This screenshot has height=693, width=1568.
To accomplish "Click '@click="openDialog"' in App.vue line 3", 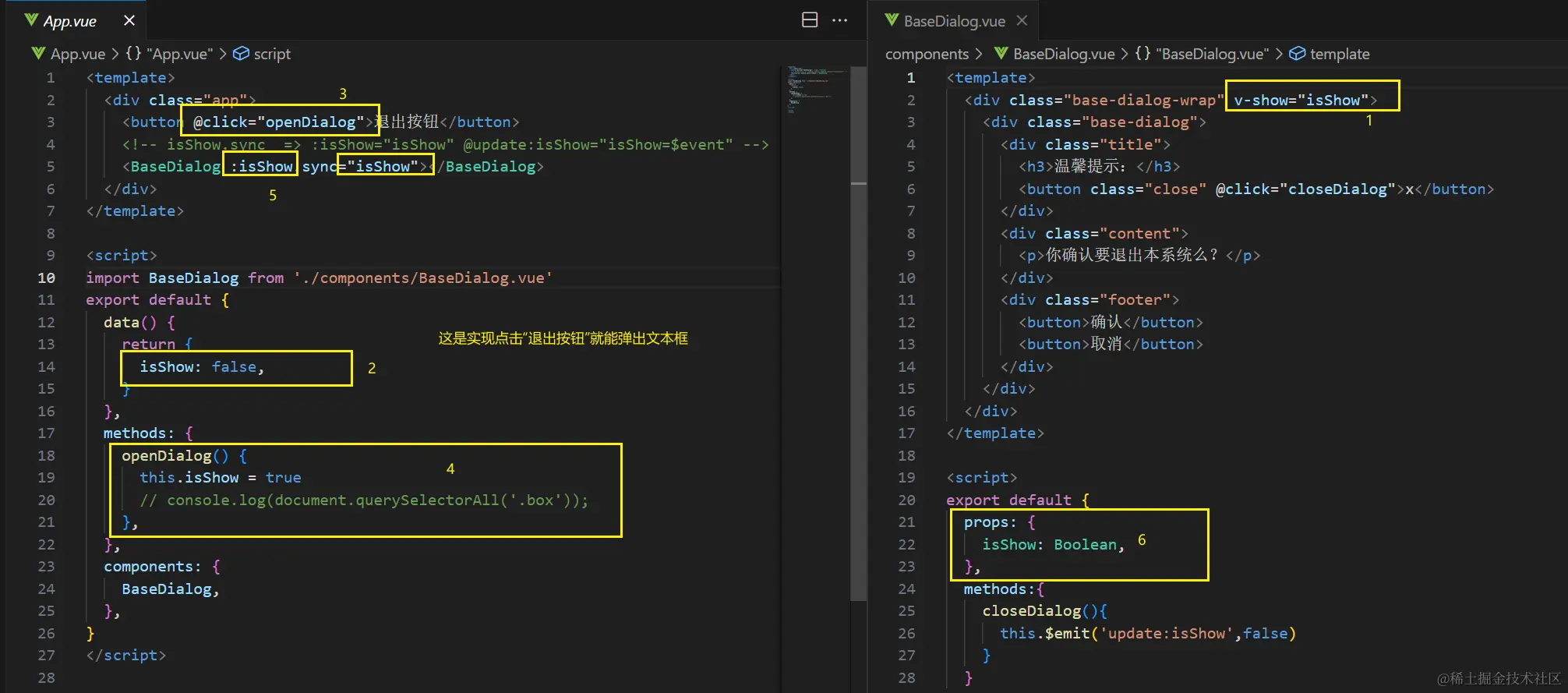I will coord(279,122).
